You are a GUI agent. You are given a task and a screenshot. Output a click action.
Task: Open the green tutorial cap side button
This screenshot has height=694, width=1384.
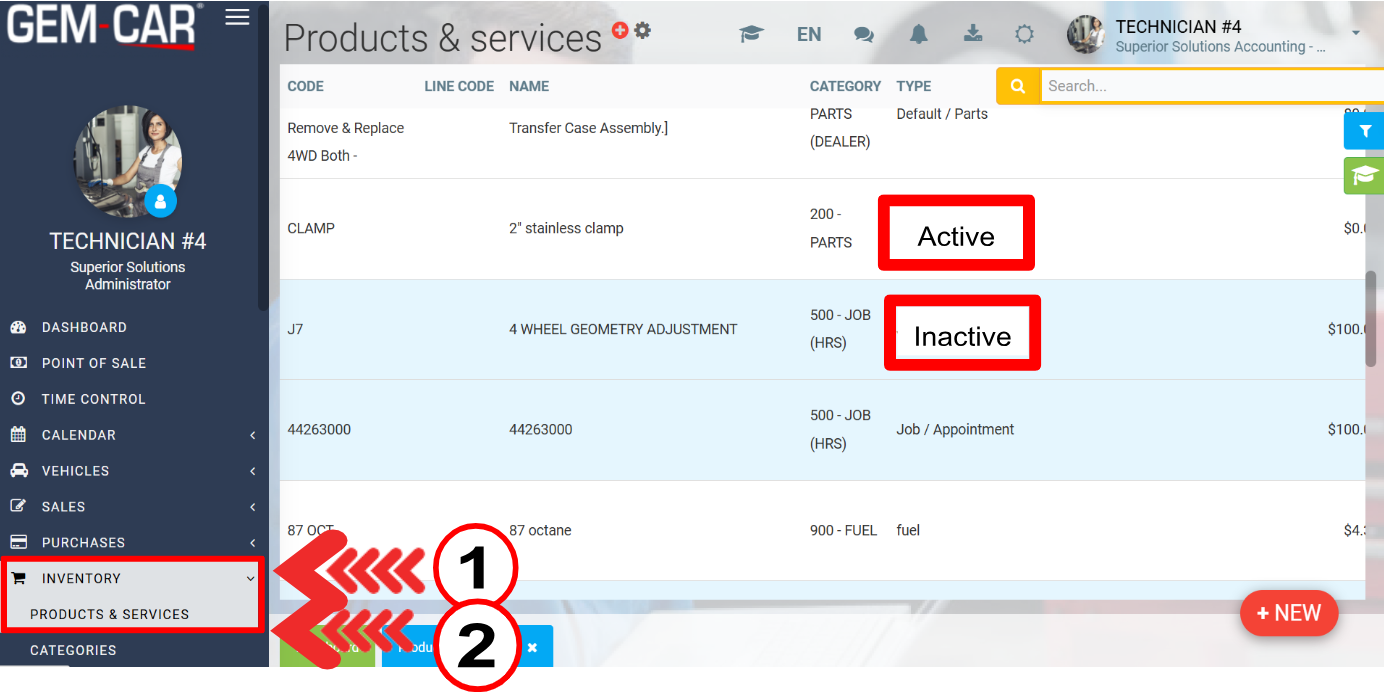(1363, 176)
